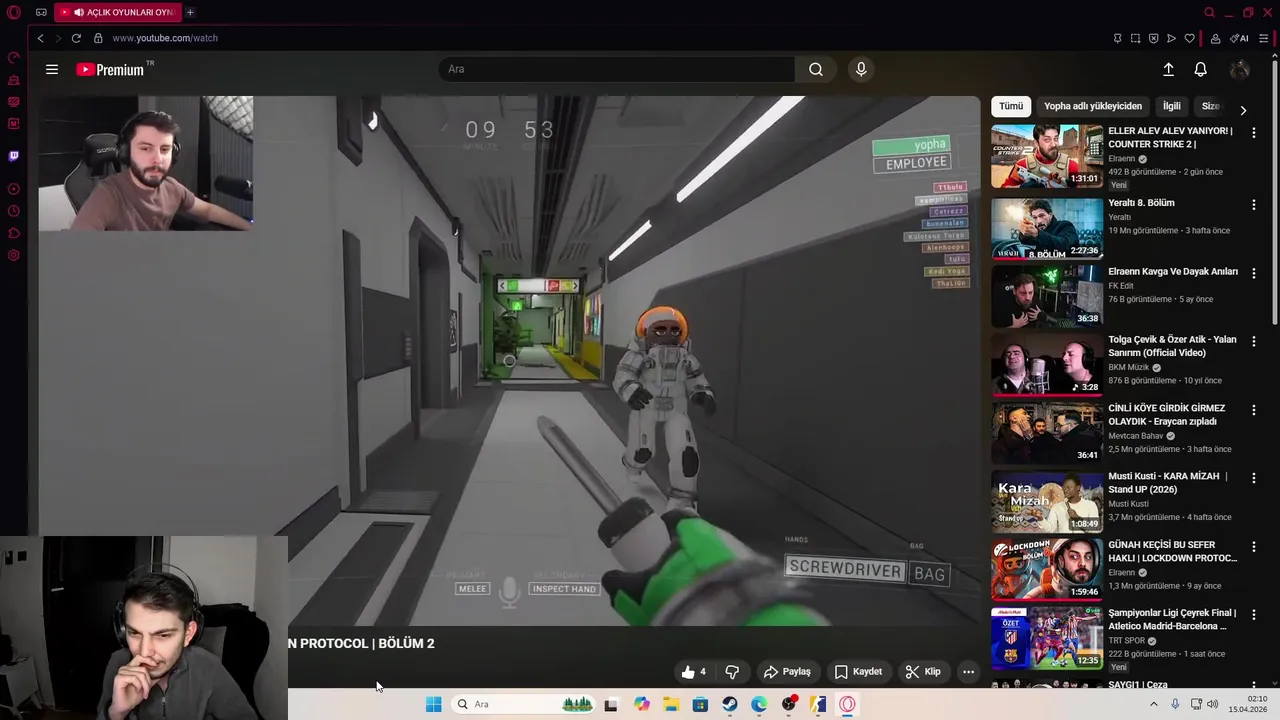
Task: Click the tab search magnifier icon
Action: 1209,13
